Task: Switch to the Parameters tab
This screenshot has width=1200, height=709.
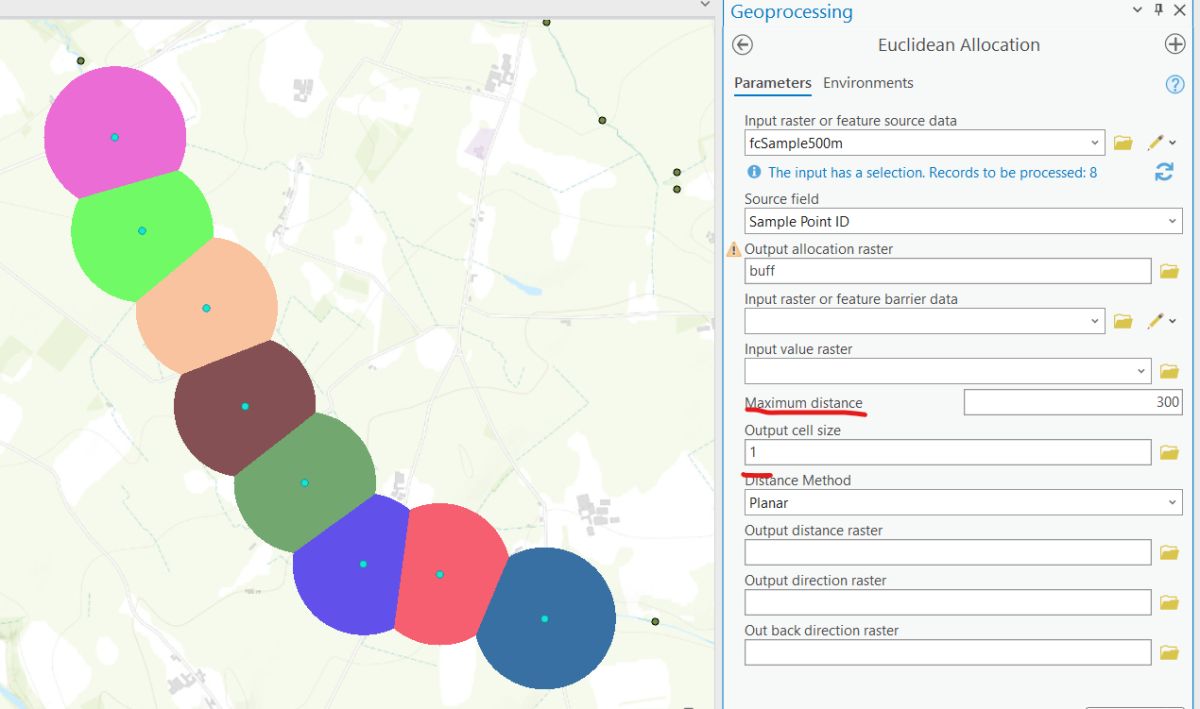Action: [x=772, y=83]
